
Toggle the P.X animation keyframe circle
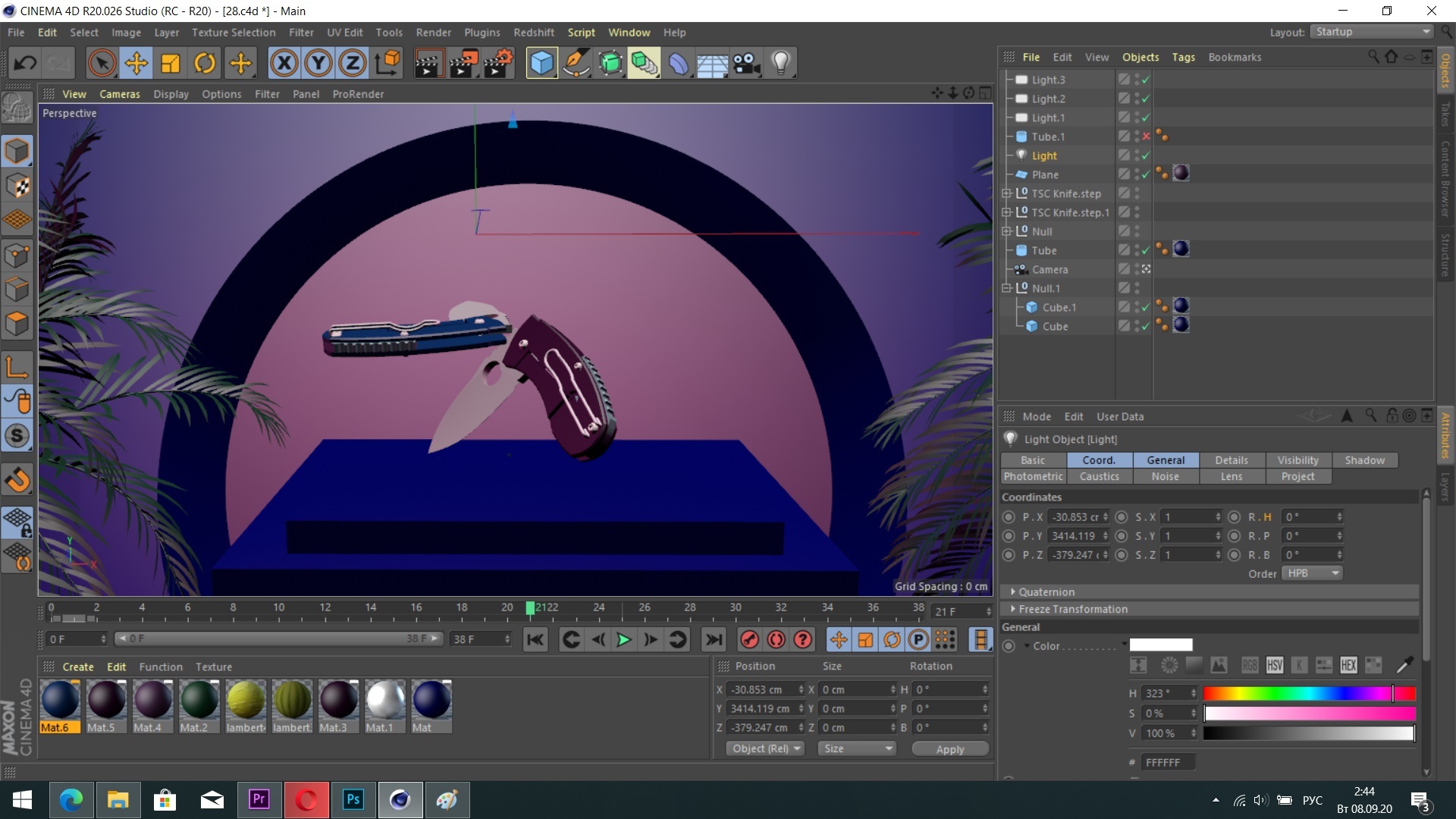pyautogui.click(x=1009, y=517)
